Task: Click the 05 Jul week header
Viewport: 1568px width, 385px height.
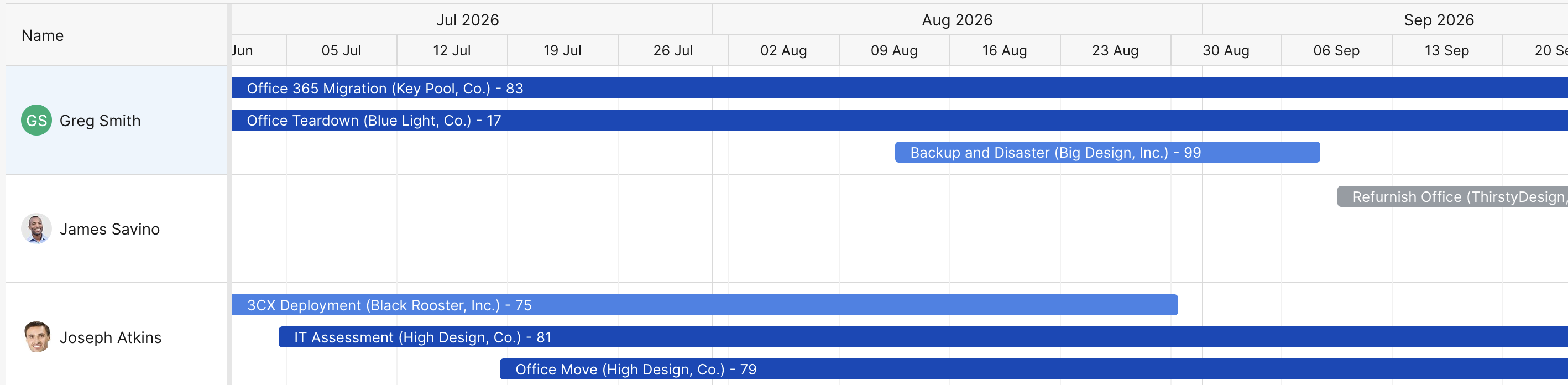Action: point(342,50)
